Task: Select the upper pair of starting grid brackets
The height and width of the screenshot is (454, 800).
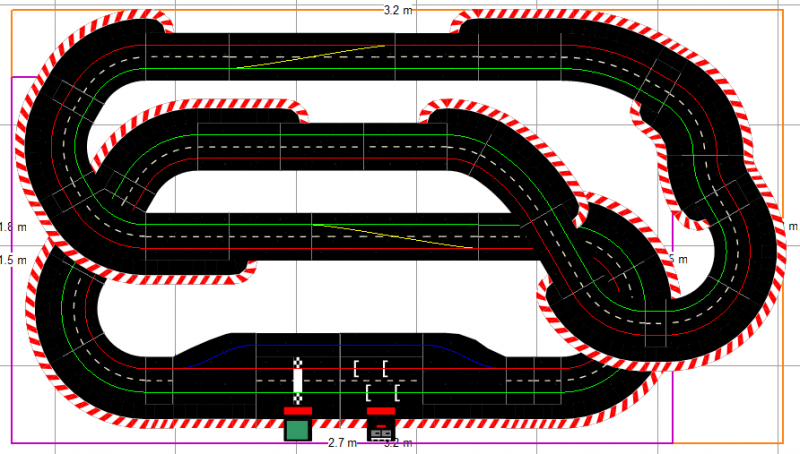Action: pyautogui.click(x=370, y=368)
